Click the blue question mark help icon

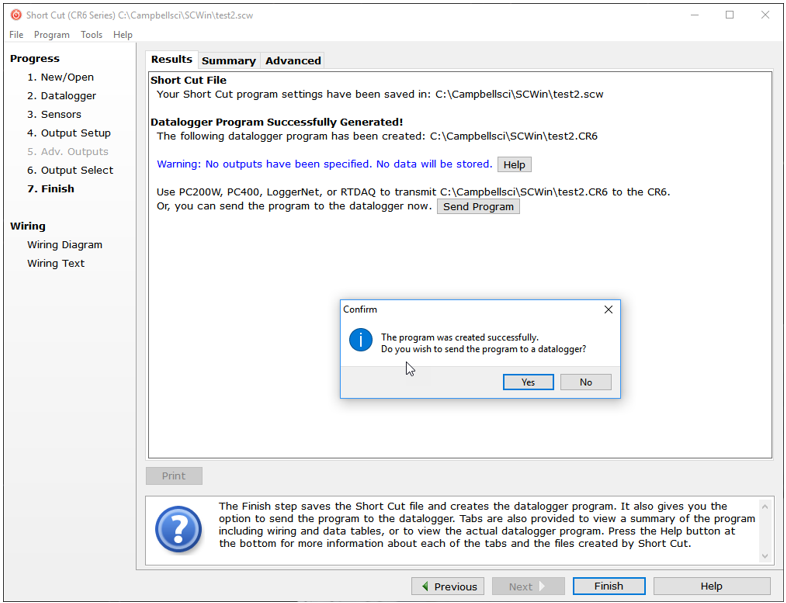click(x=178, y=529)
